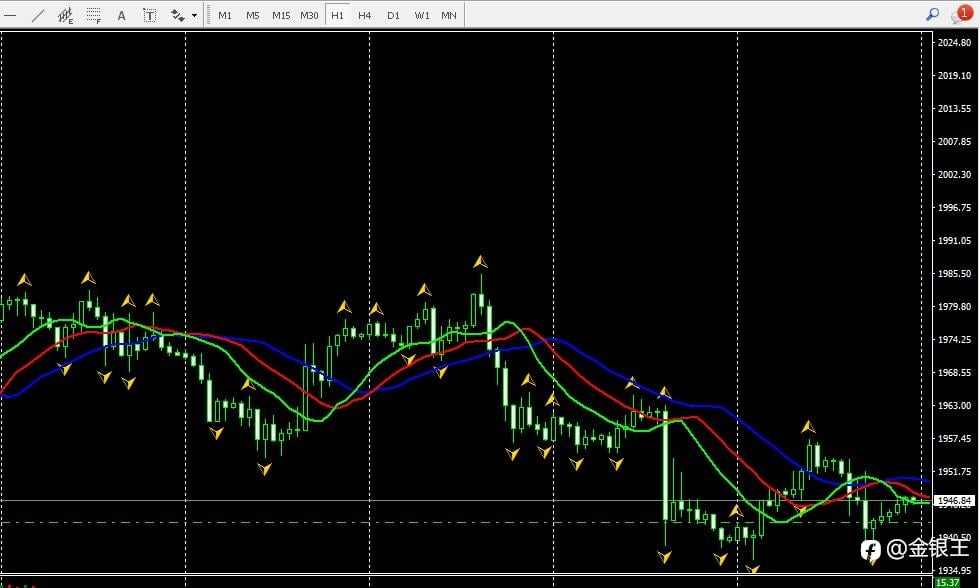Switch chart to M5 timeframe

click(252, 16)
